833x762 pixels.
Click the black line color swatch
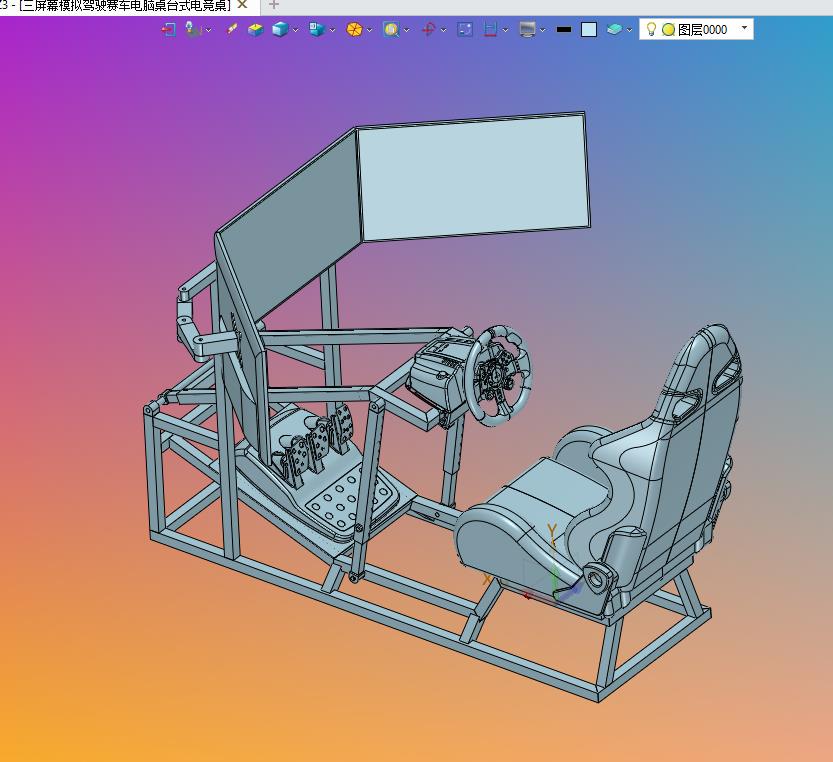coord(564,30)
